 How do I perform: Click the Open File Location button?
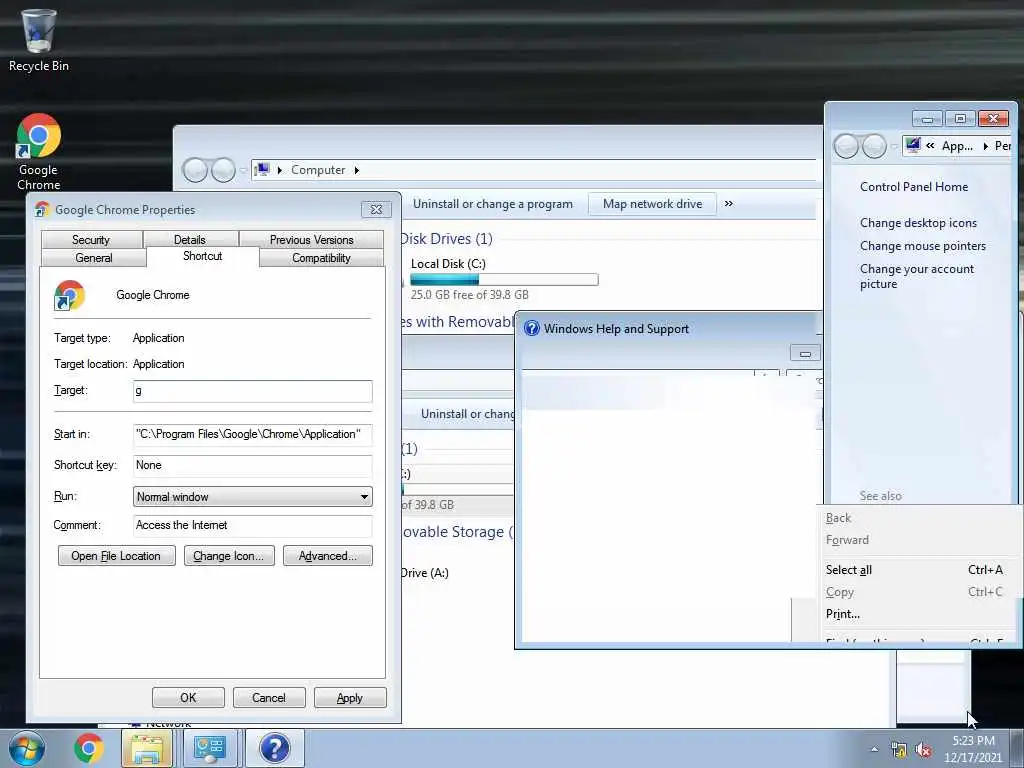point(116,556)
